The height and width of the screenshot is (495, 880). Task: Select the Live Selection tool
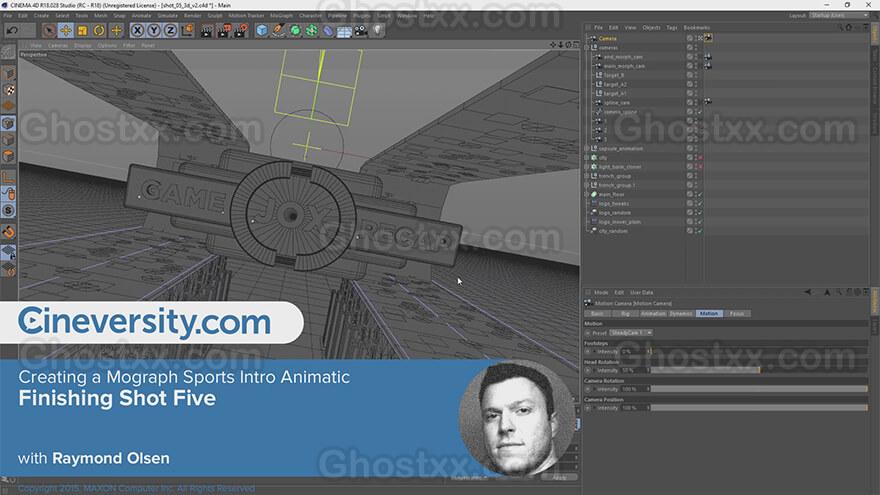coord(49,30)
